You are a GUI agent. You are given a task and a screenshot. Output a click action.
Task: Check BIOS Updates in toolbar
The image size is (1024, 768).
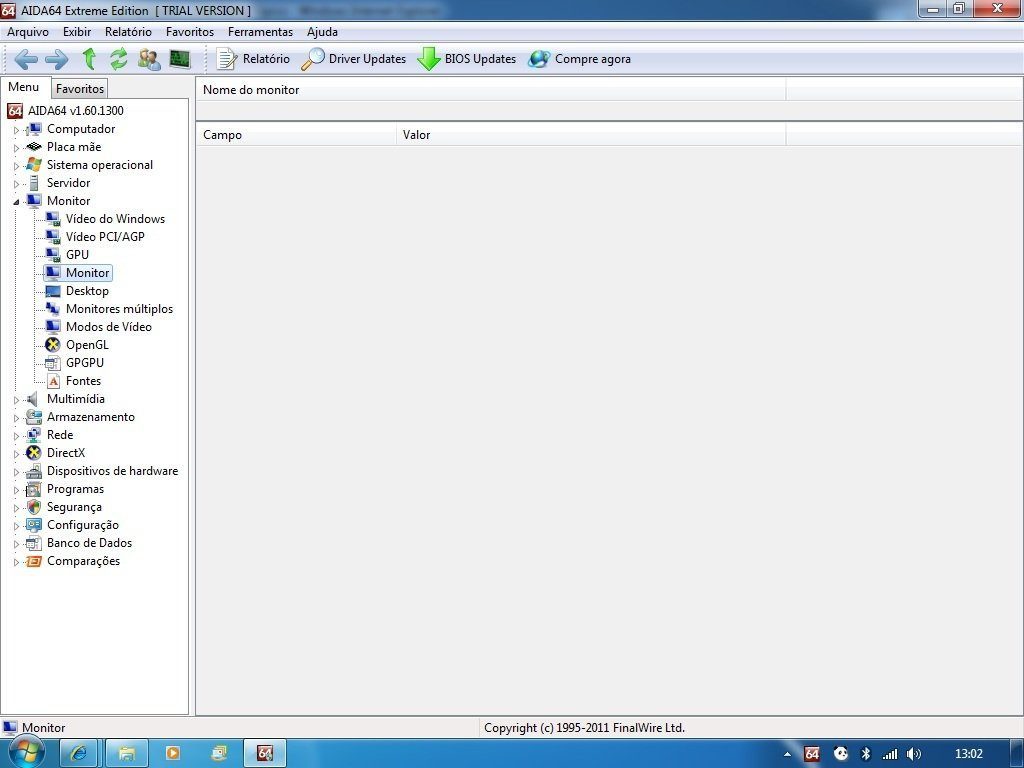[466, 59]
